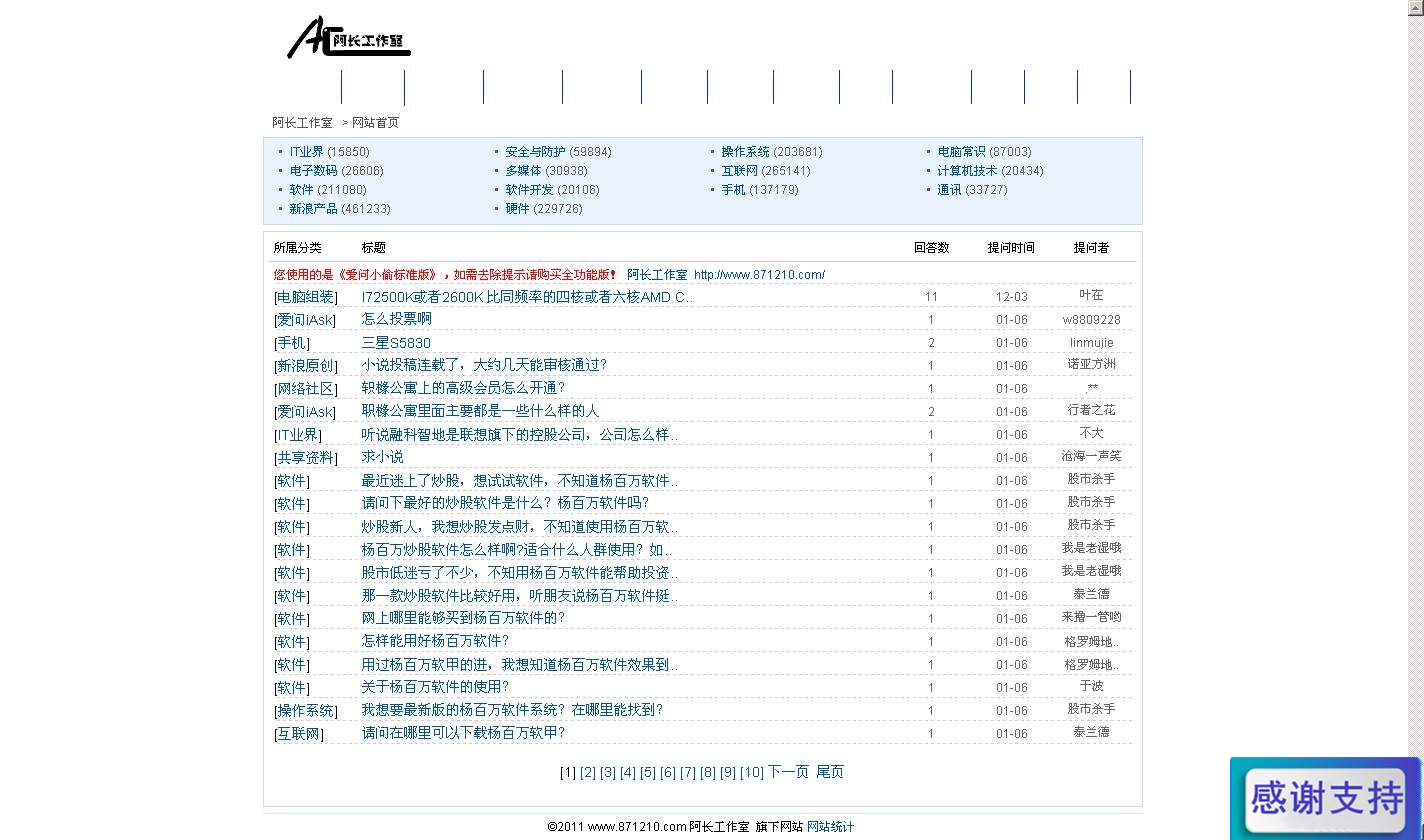Go to 下一页 next page

pos(788,772)
